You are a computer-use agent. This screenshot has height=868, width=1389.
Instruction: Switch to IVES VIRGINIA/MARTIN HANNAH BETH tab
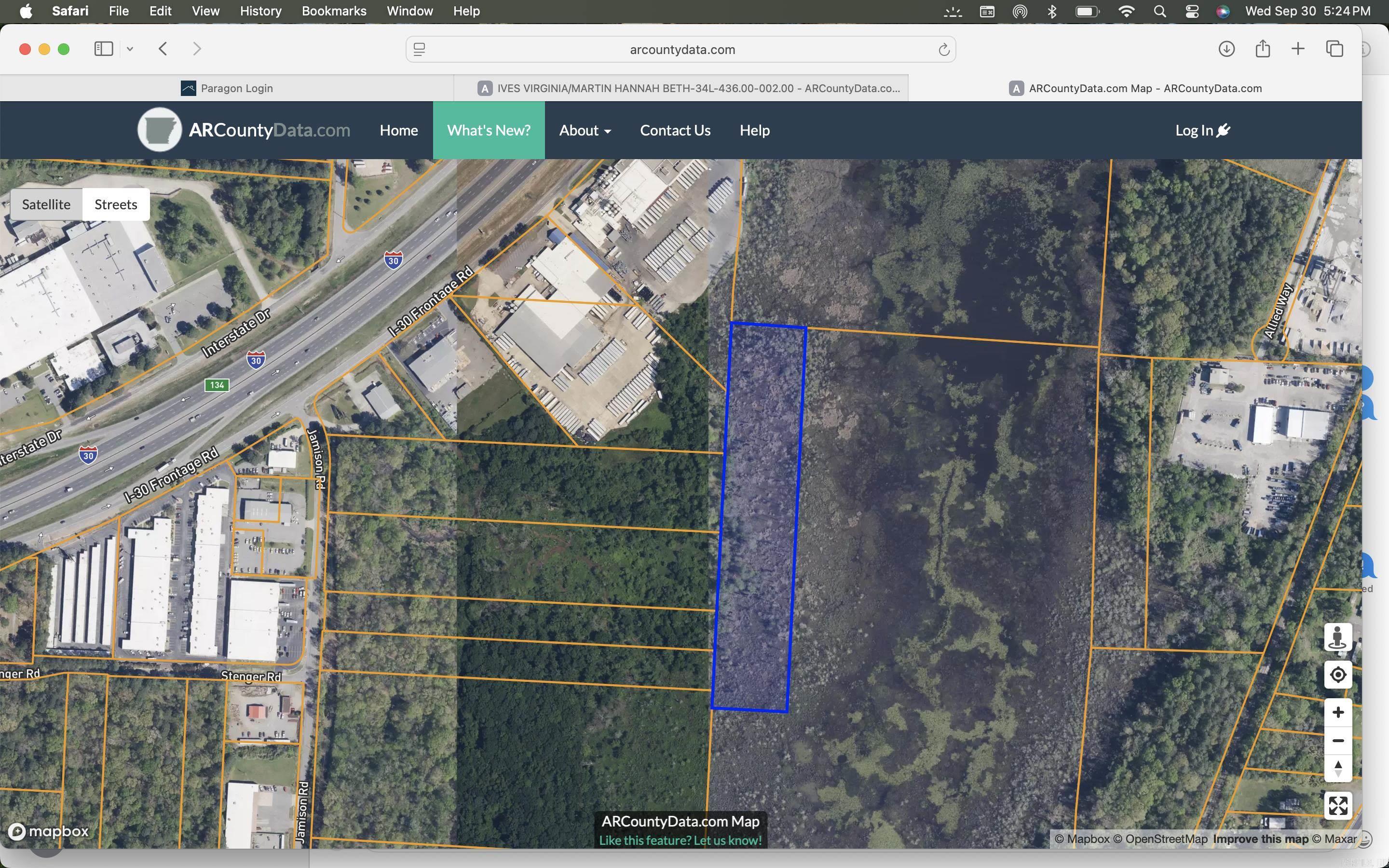(x=681, y=88)
